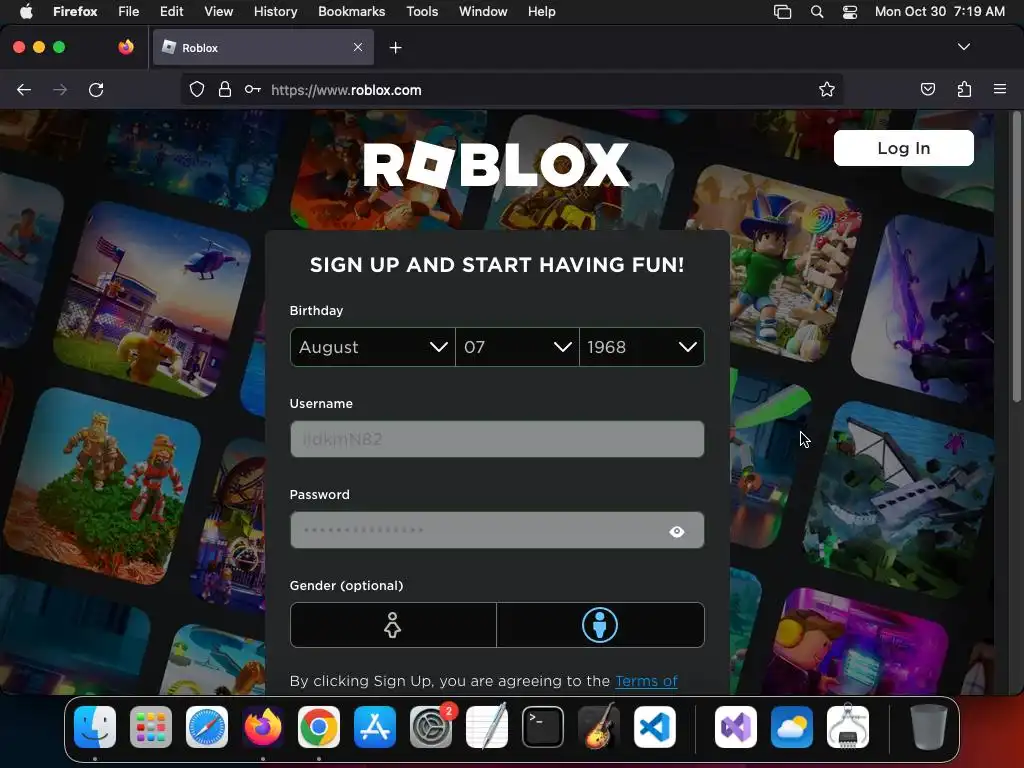1024x768 pixels.
Task: Click the pinned Firefox View icon
Action: click(126, 47)
